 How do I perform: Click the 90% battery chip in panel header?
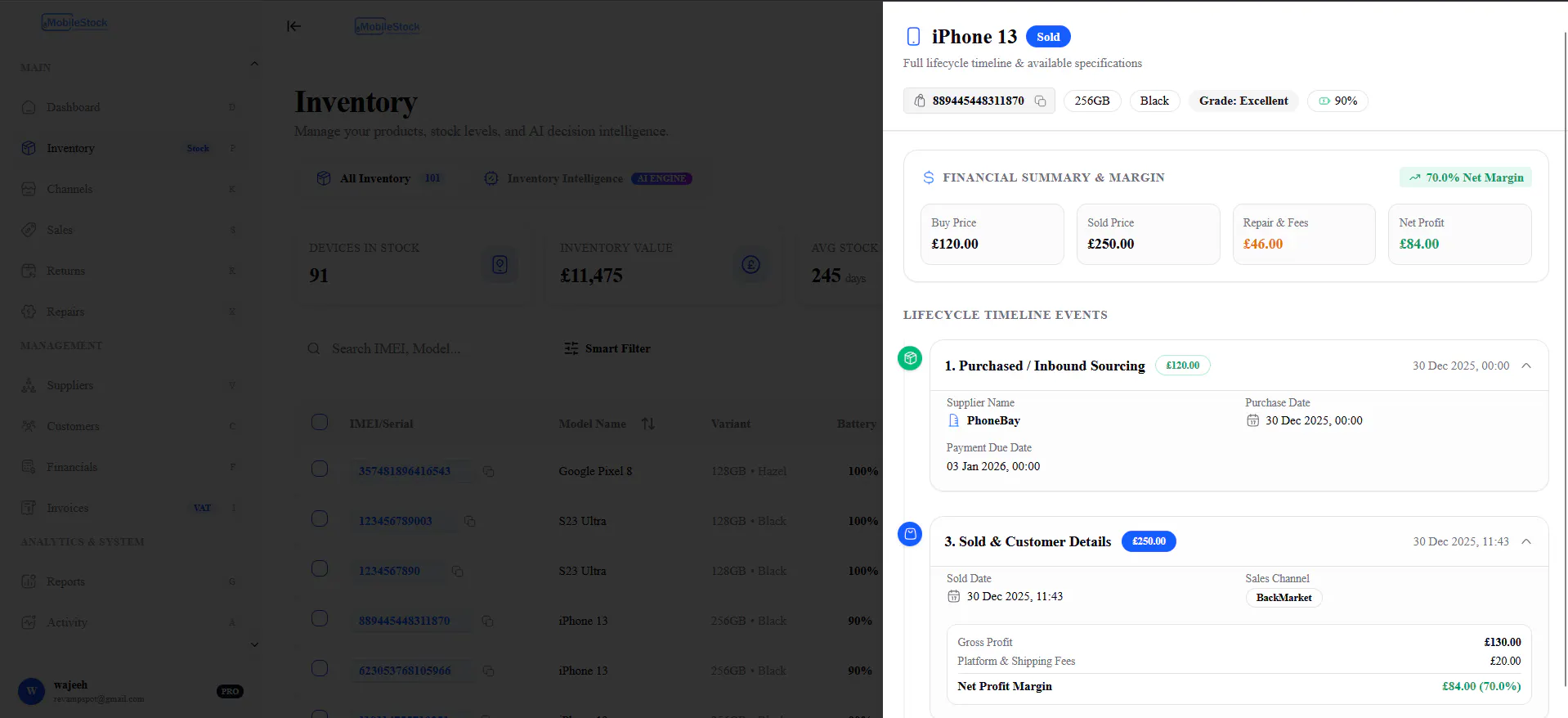point(1337,101)
